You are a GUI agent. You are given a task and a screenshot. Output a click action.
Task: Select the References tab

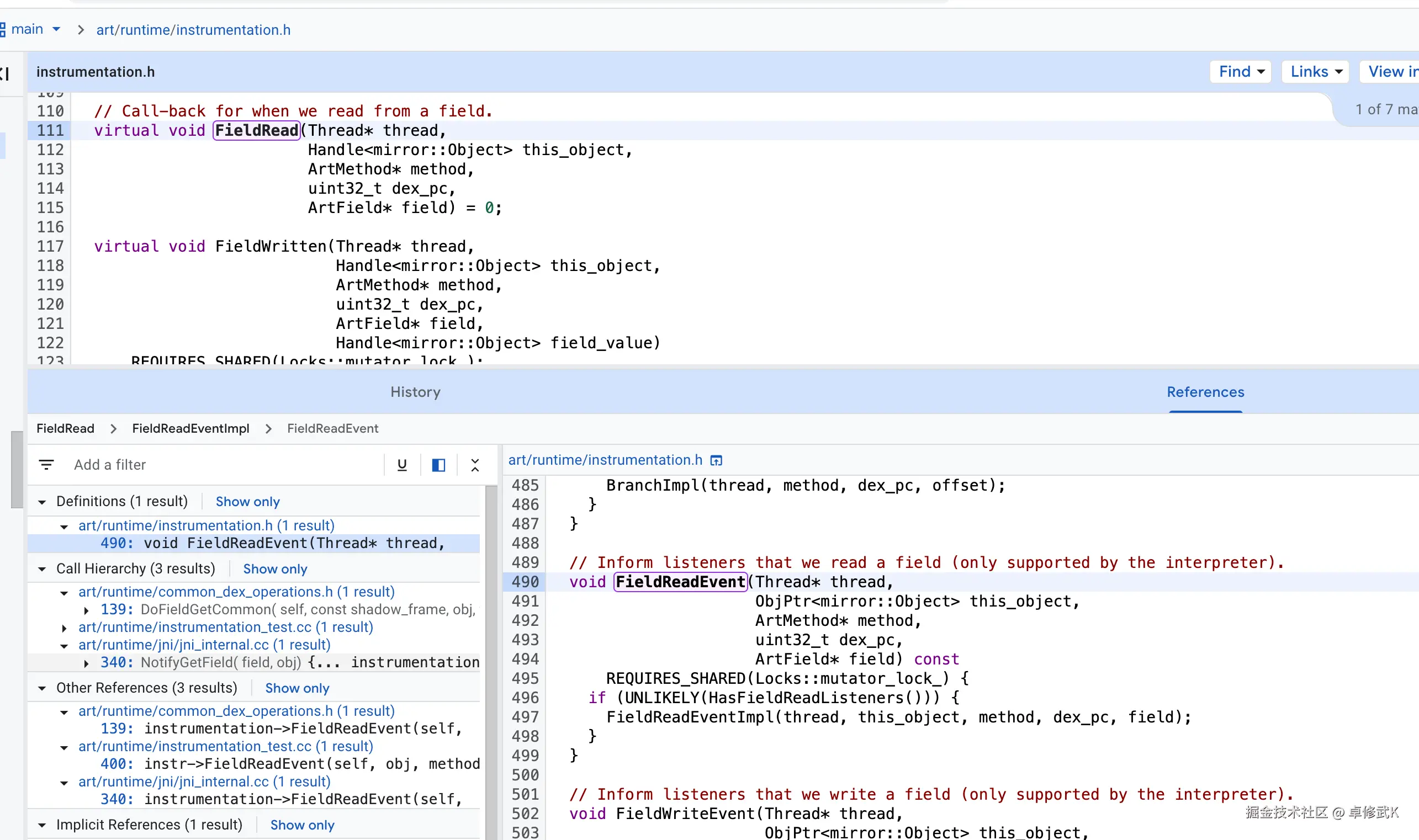[x=1205, y=392]
